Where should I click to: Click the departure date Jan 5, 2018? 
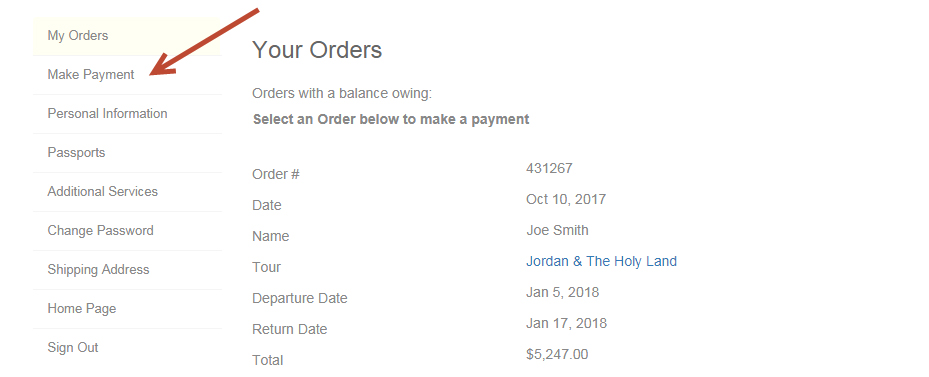coord(562,292)
